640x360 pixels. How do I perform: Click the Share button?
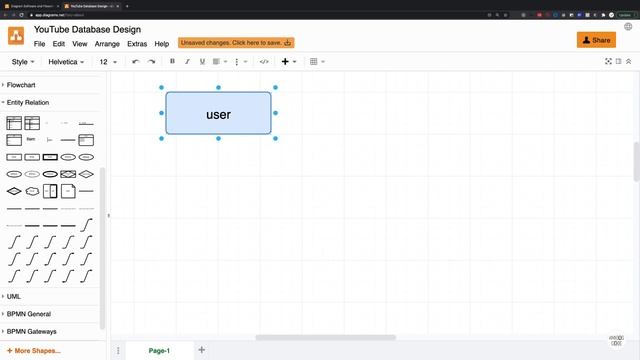[x=596, y=40]
